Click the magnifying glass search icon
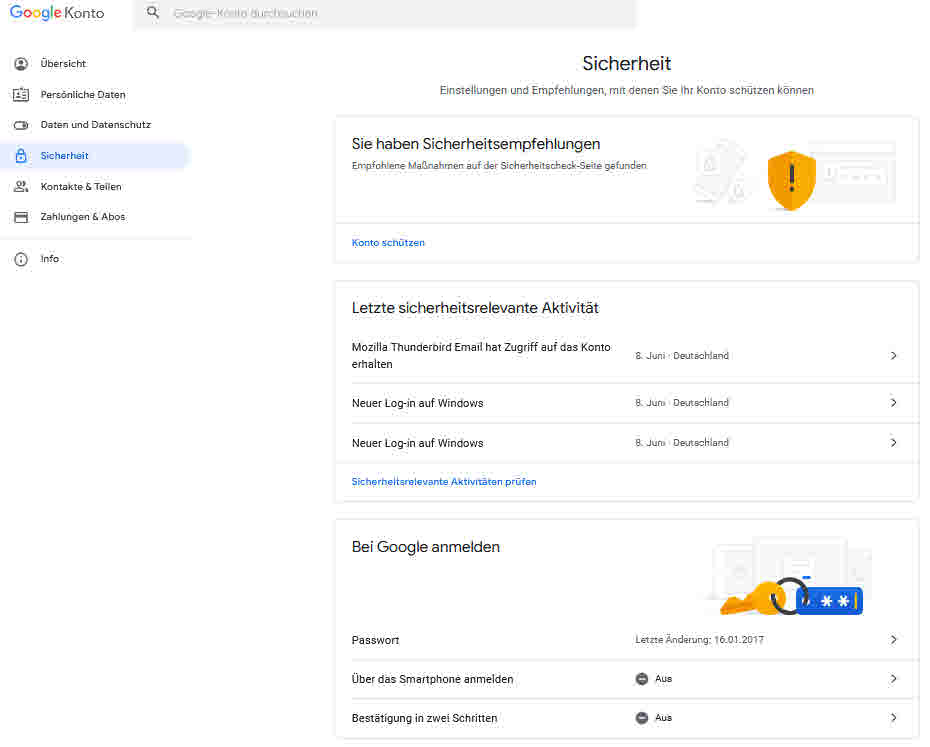930x747 pixels. tap(152, 13)
